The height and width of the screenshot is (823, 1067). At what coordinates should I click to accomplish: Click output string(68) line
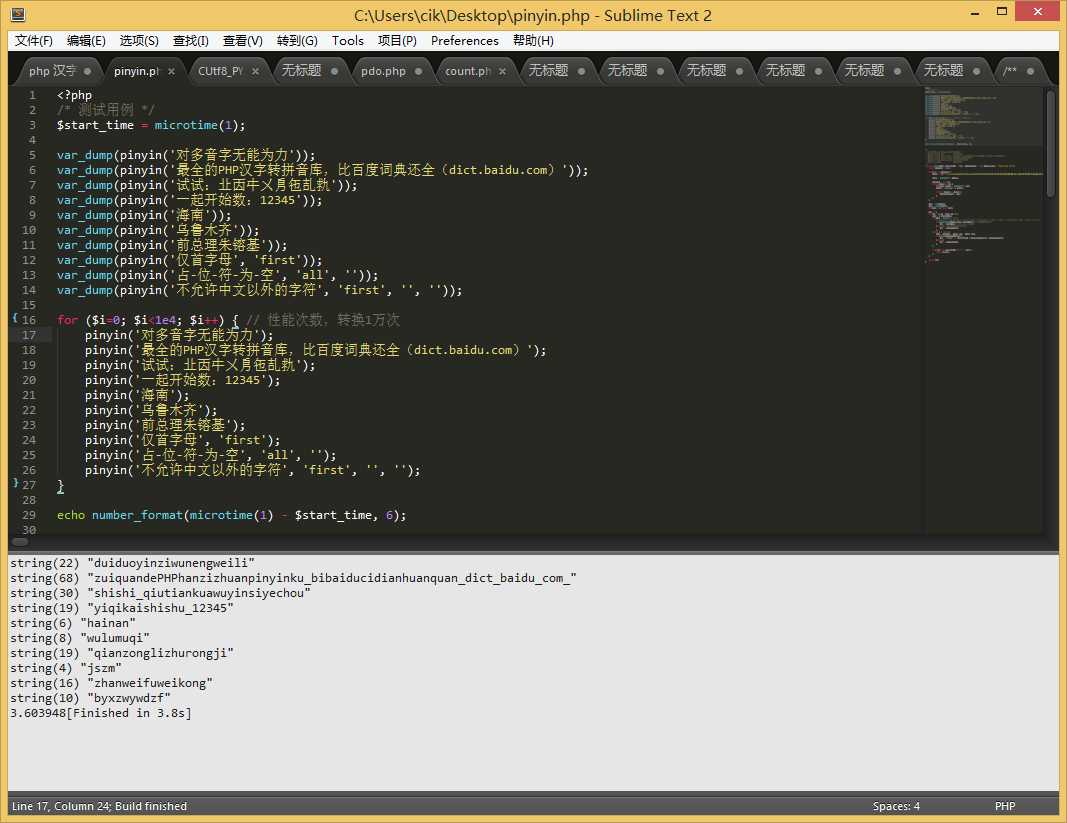[x=293, y=578]
